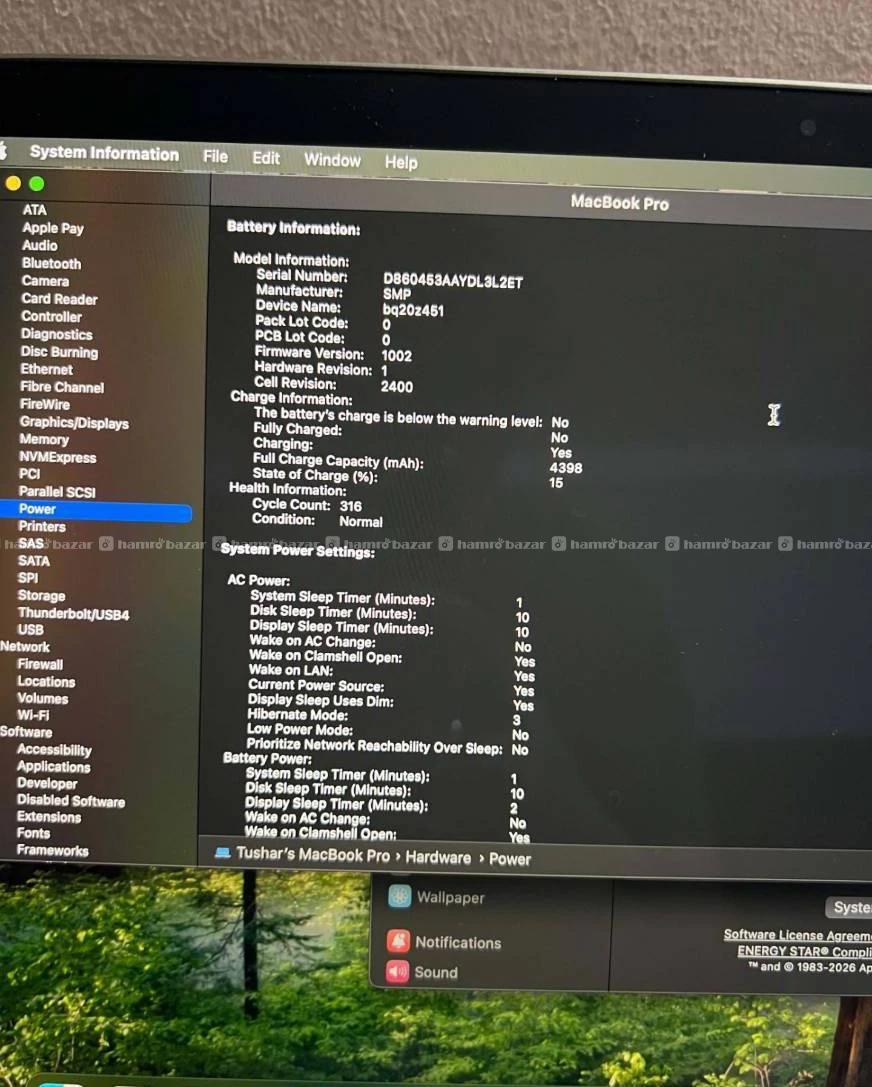The width and height of the screenshot is (872, 1087).
Task: Select Ethernet in the sidebar
Action: point(46,369)
